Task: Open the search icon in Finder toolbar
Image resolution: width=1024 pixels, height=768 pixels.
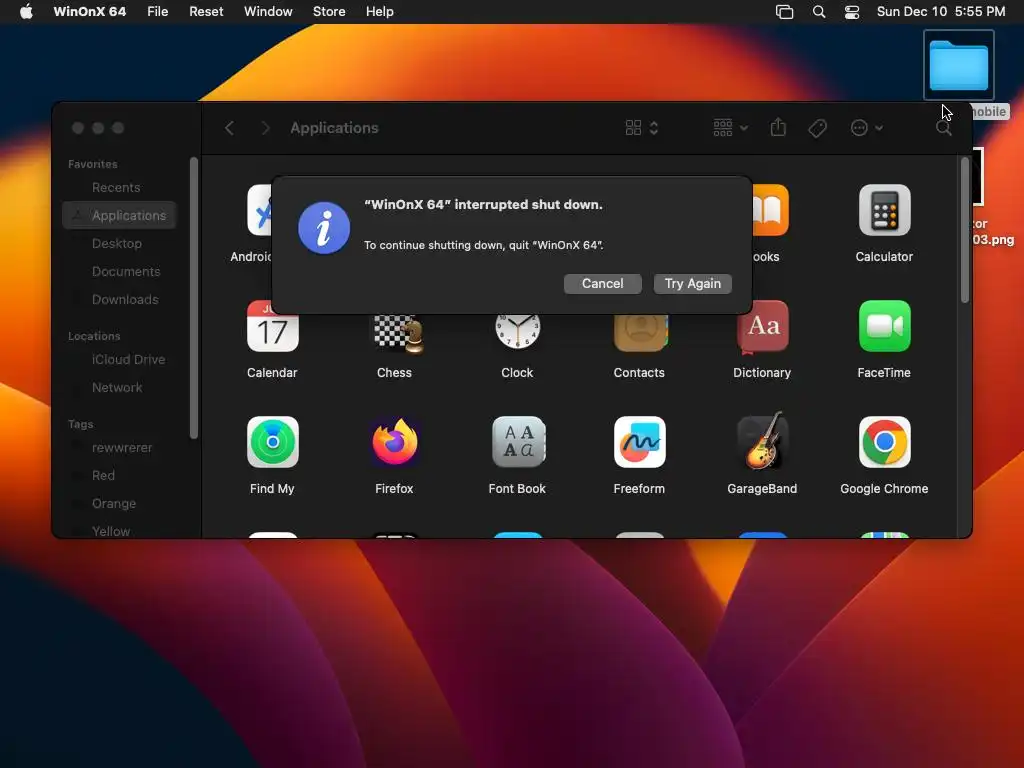Action: coord(944,128)
